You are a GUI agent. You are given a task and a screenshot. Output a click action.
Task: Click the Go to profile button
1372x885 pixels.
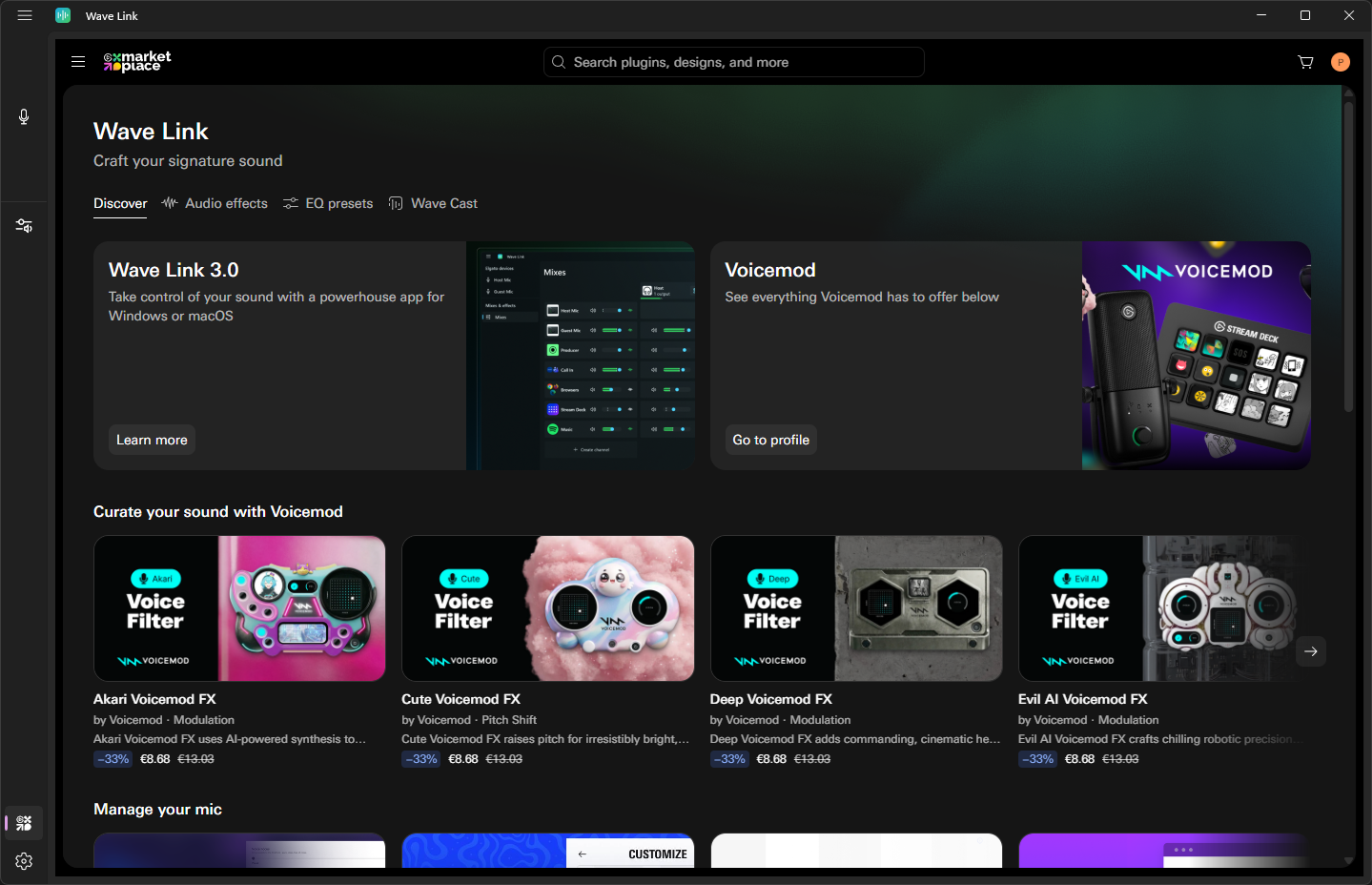point(770,440)
